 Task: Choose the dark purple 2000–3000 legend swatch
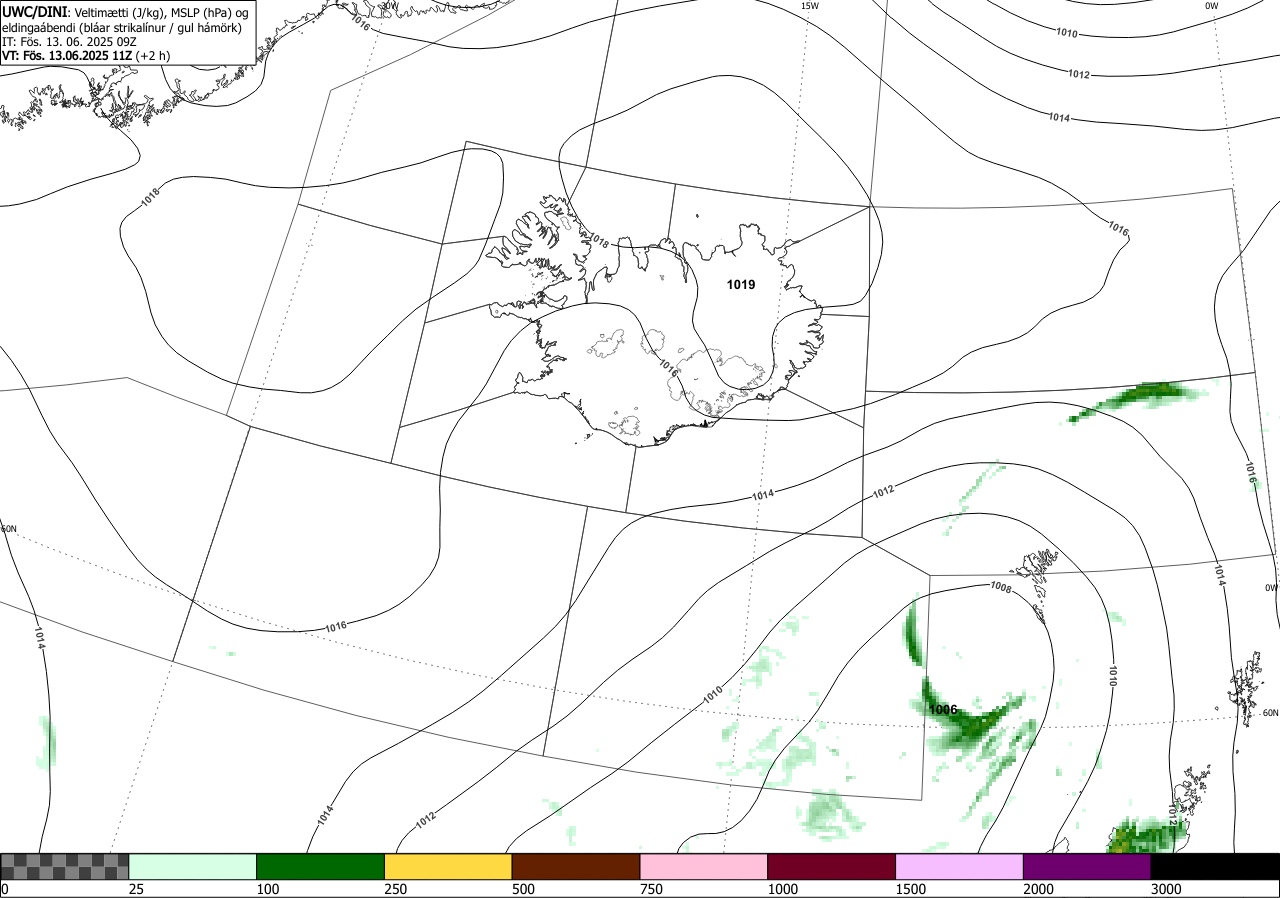tap(1087, 866)
